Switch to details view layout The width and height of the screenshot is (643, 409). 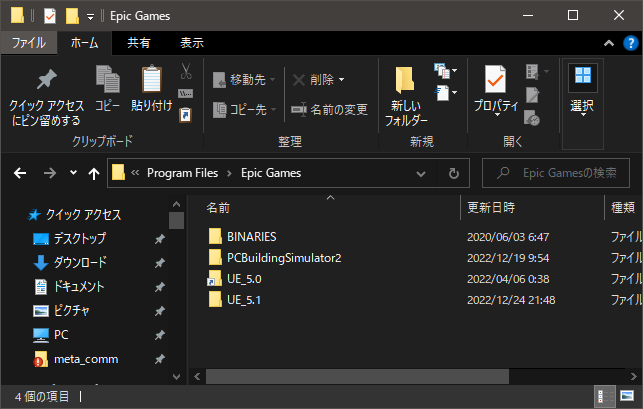click(604, 396)
